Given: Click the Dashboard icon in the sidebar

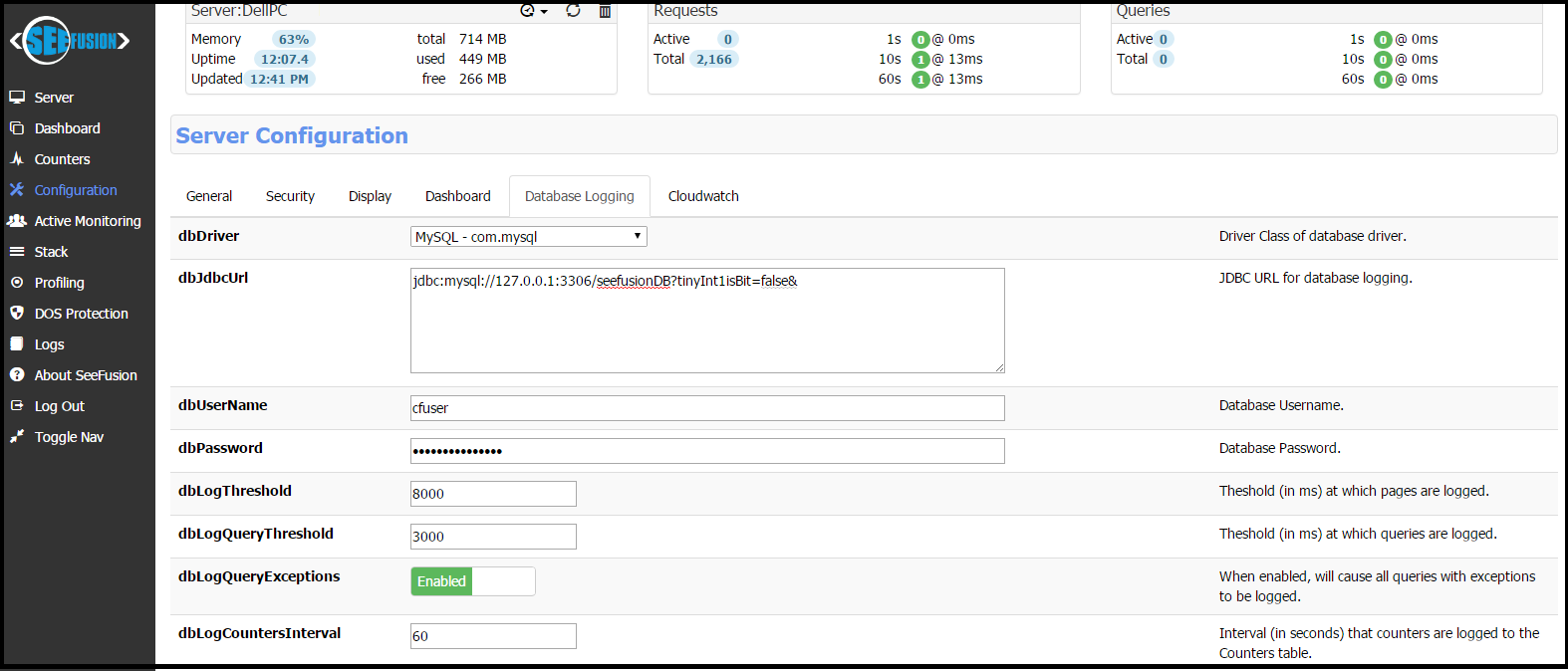Looking at the screenshot, I should [x=17, y=128].
